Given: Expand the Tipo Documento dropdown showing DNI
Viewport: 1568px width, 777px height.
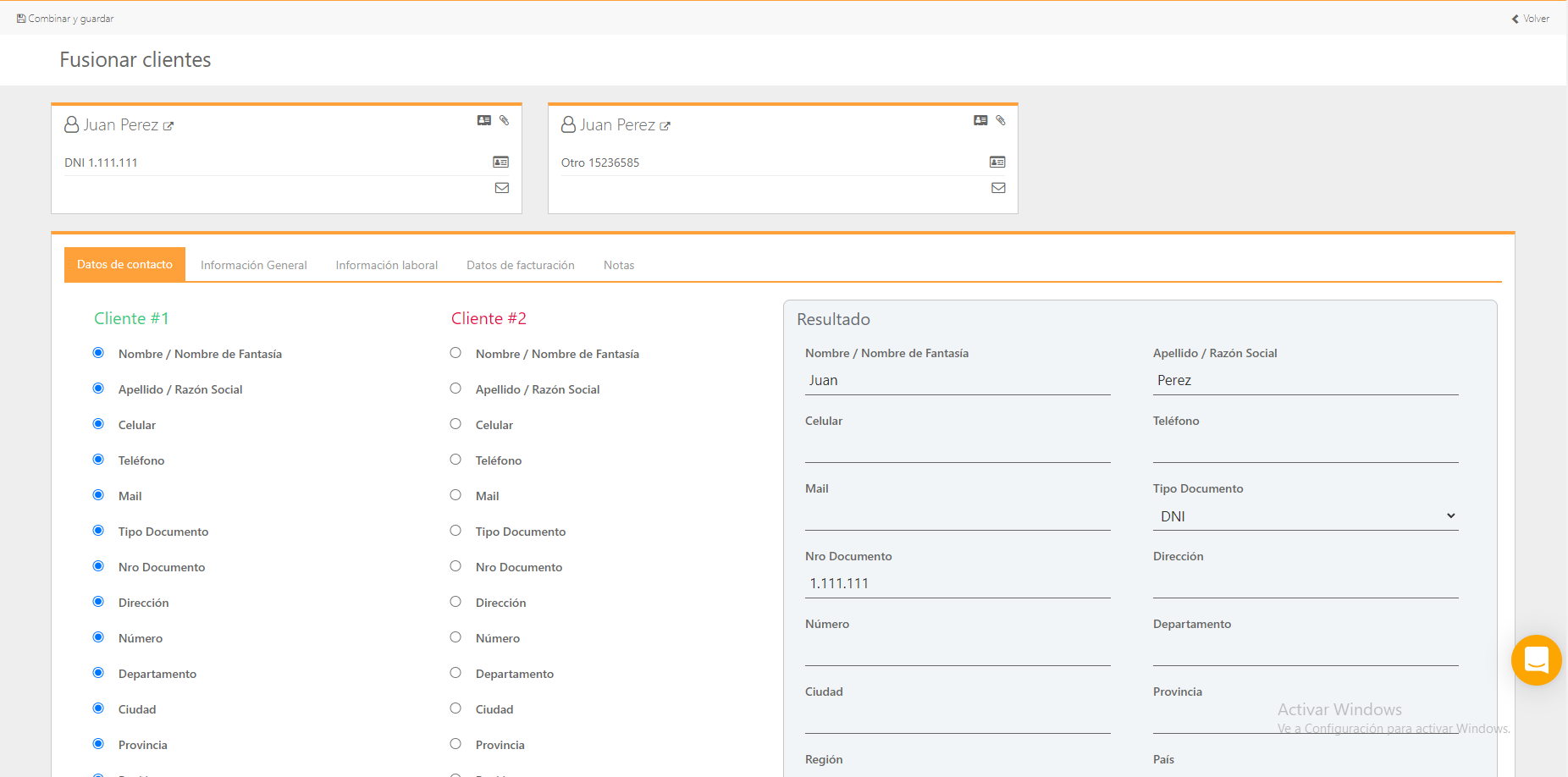Looking at the screenshot, I should coord(1305,516).
